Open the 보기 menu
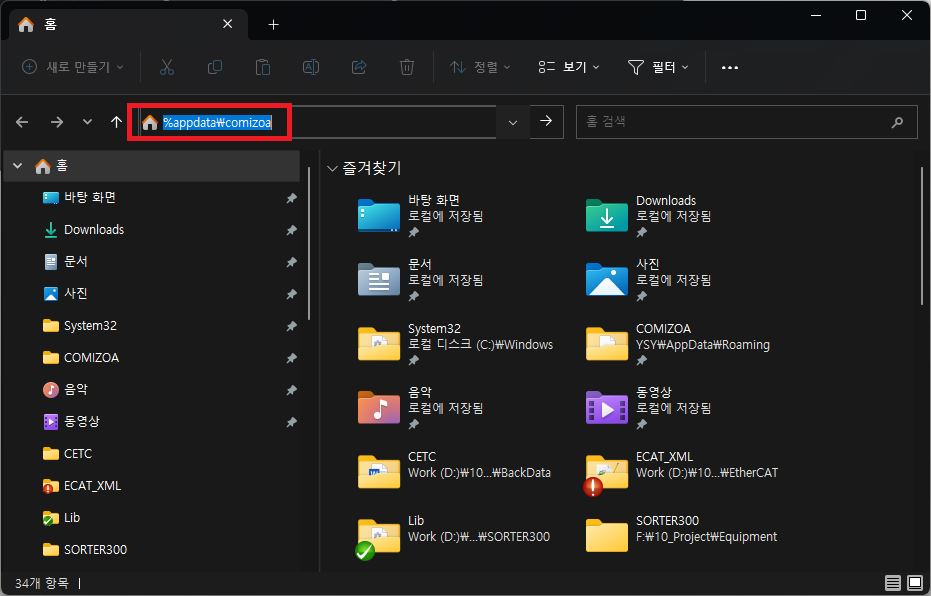The height and width of the screenshot is (596, 931). [569, 67]
